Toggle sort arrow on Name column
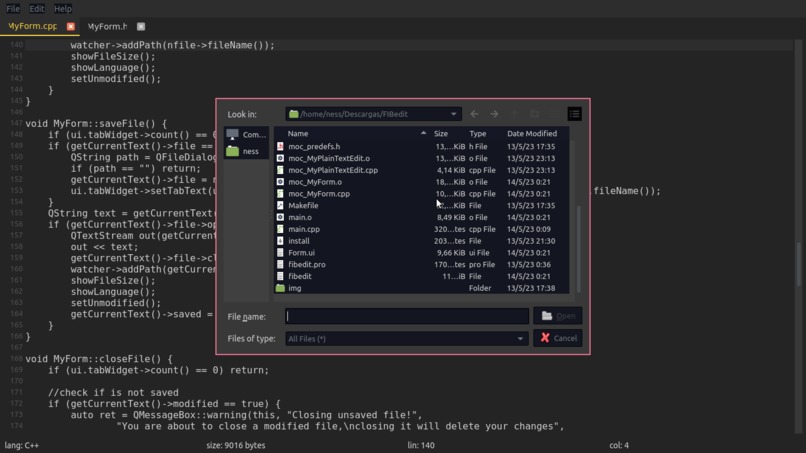806x453 pixels. [x=423, y=133]
